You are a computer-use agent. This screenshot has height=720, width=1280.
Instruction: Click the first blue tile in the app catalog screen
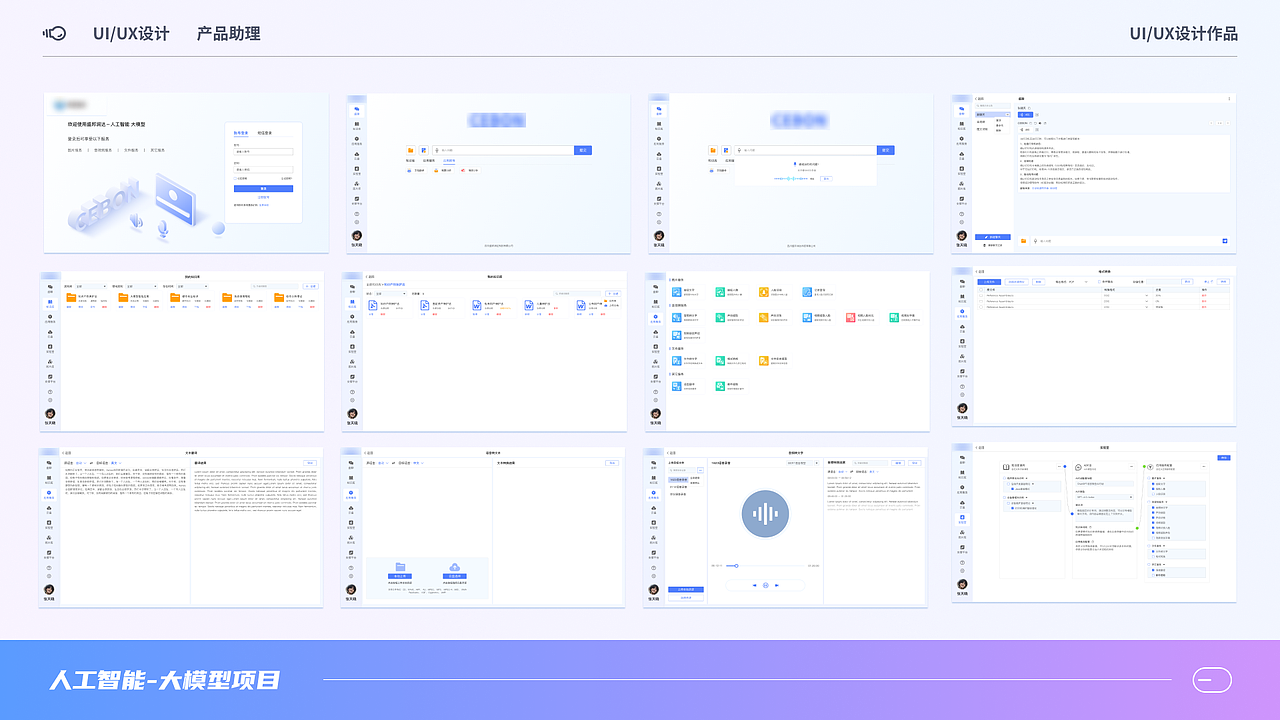(x=677, y=292)
